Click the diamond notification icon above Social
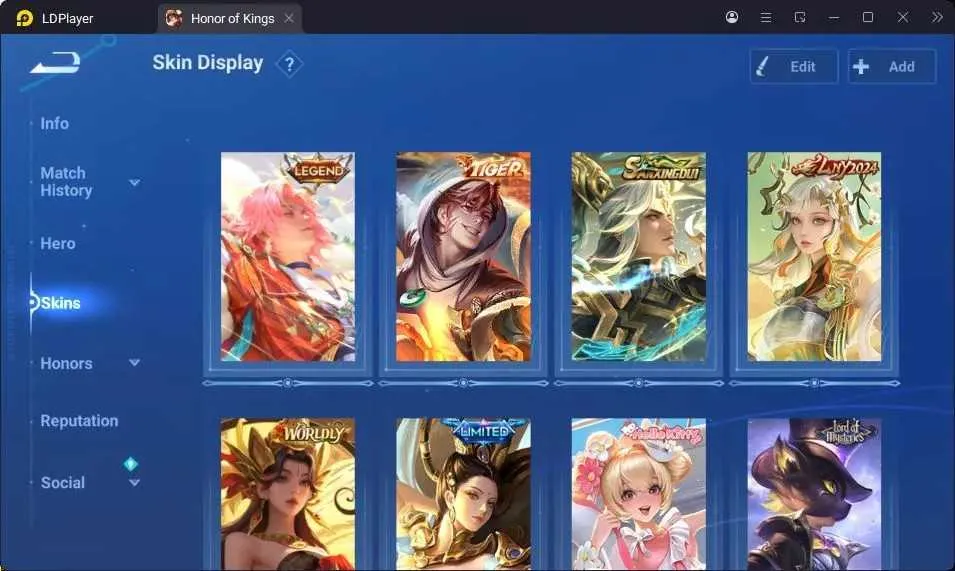The image size is (955, 571). (x=130, y=464)
